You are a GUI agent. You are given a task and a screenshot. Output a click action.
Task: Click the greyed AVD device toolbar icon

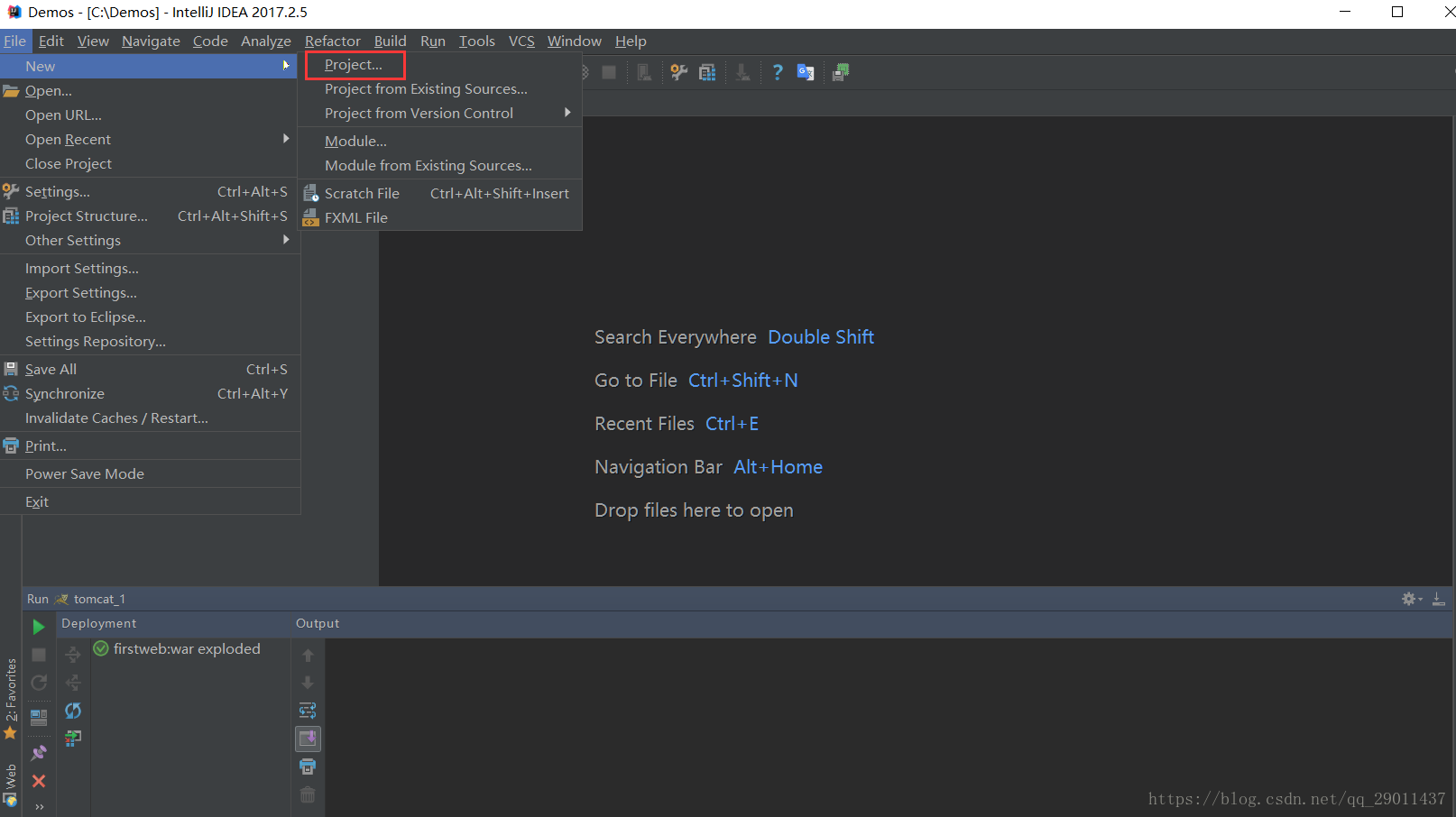point(644,72)
